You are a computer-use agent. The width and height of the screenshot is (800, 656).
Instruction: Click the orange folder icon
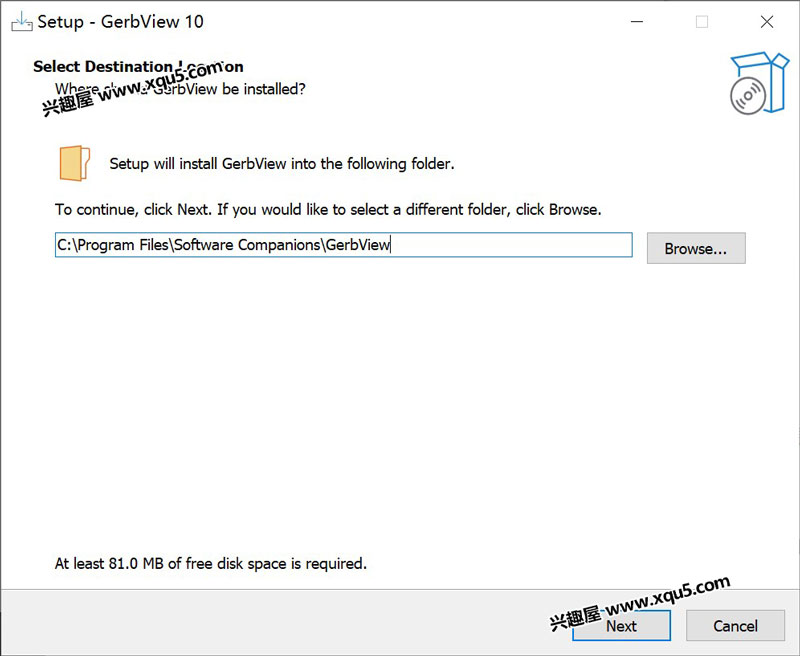74,163
